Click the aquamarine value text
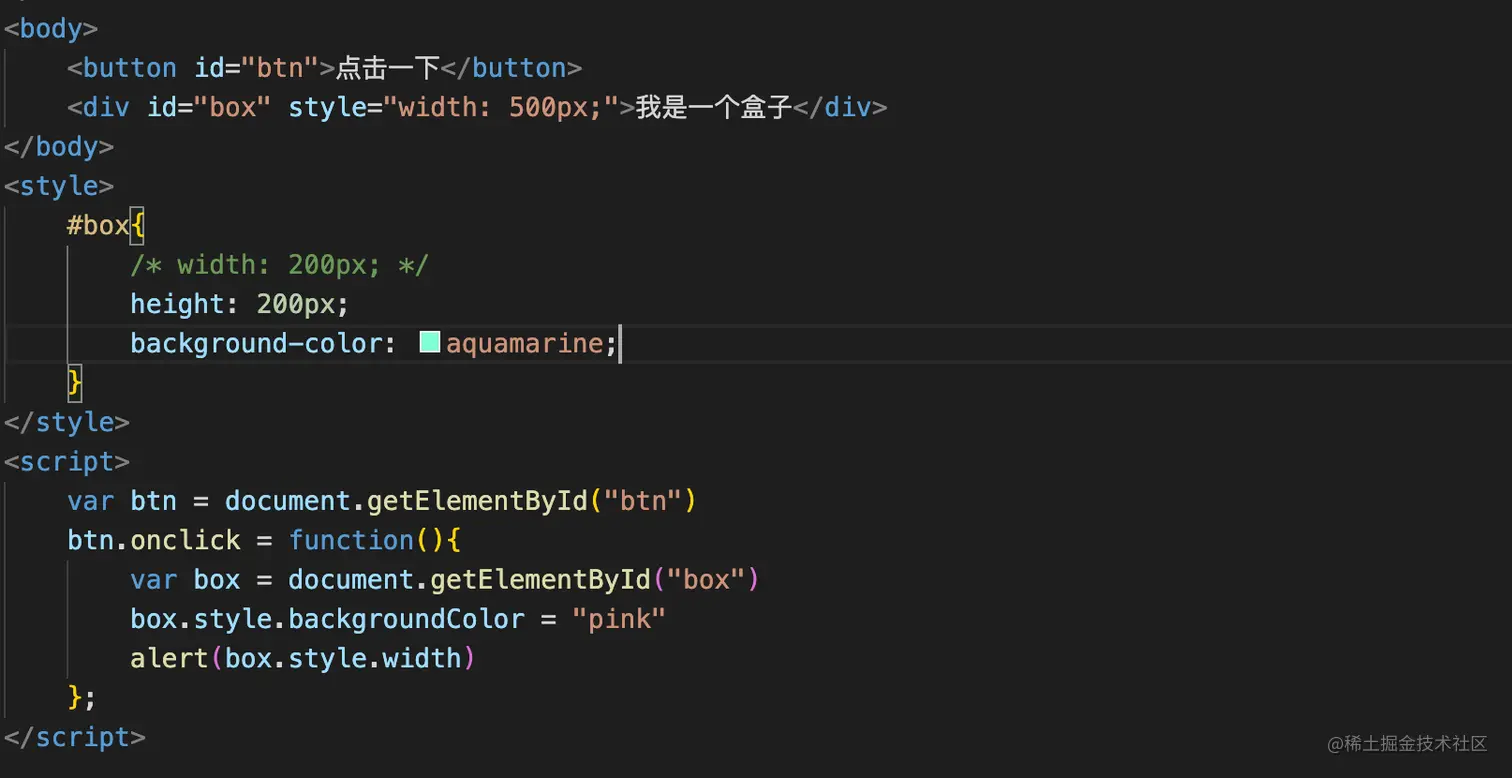Screen dimensions: 1512x778 coord(524,344)
